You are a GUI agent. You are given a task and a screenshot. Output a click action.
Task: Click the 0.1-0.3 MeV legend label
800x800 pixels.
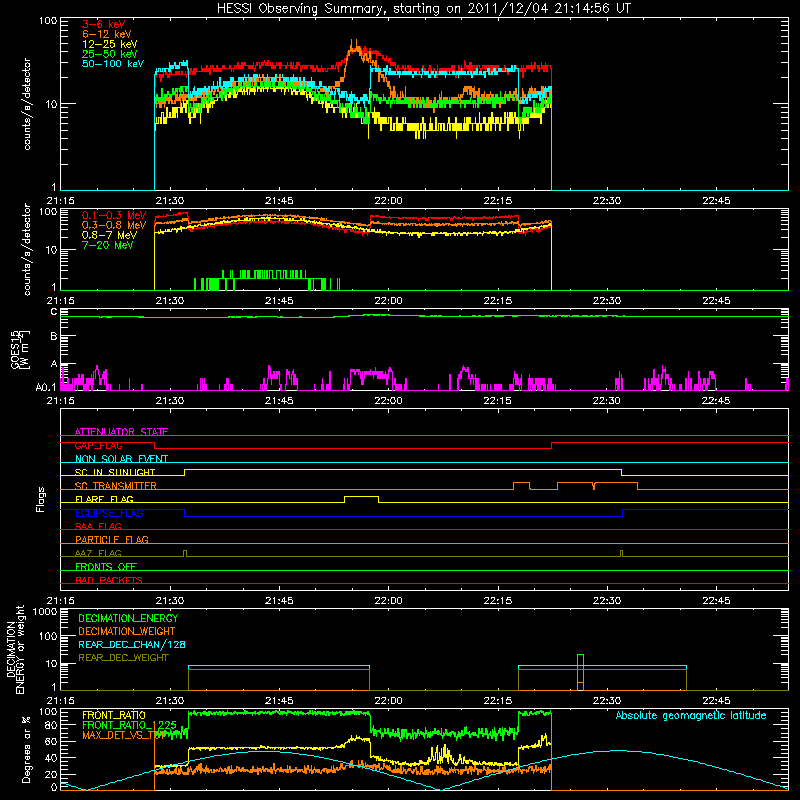click(x=114, y=215)
